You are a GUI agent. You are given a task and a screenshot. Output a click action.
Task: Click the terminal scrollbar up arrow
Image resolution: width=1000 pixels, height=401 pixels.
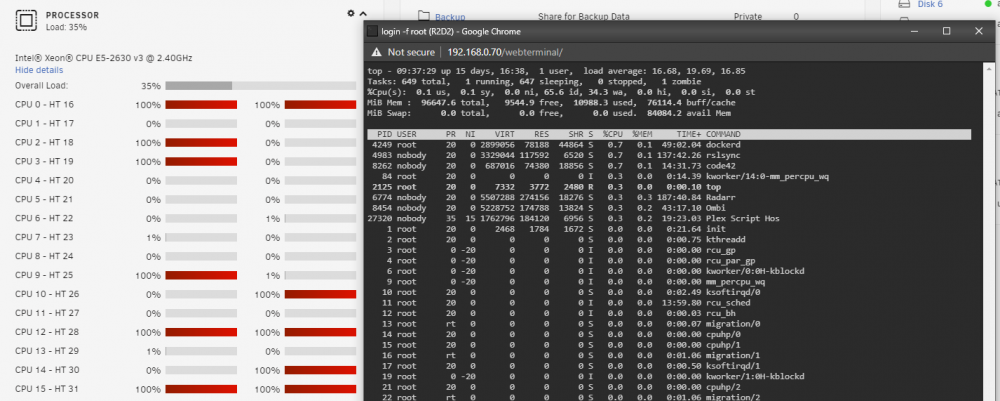coord(988,69)
